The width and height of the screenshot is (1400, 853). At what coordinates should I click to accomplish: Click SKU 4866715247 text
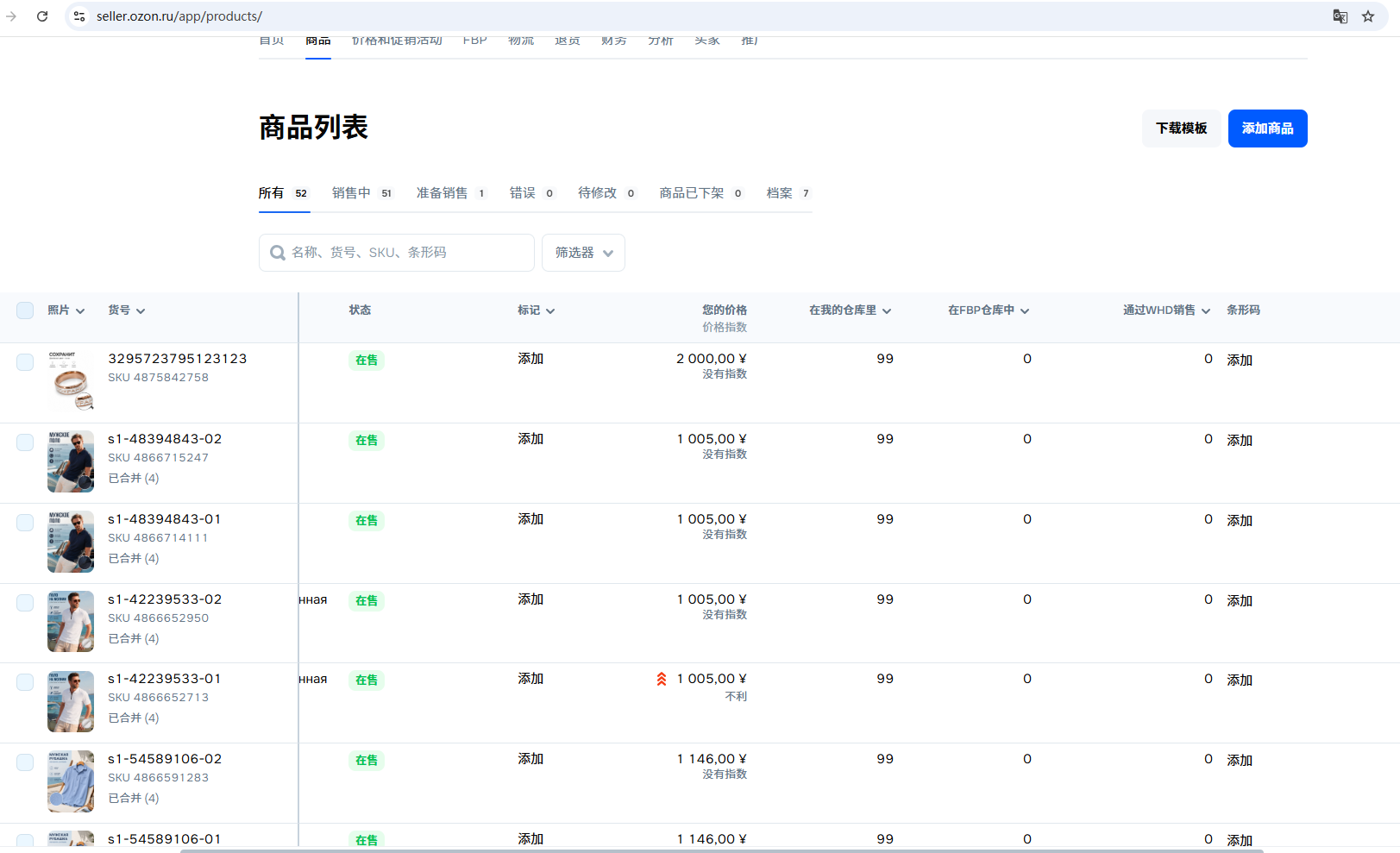click(158, 458)
